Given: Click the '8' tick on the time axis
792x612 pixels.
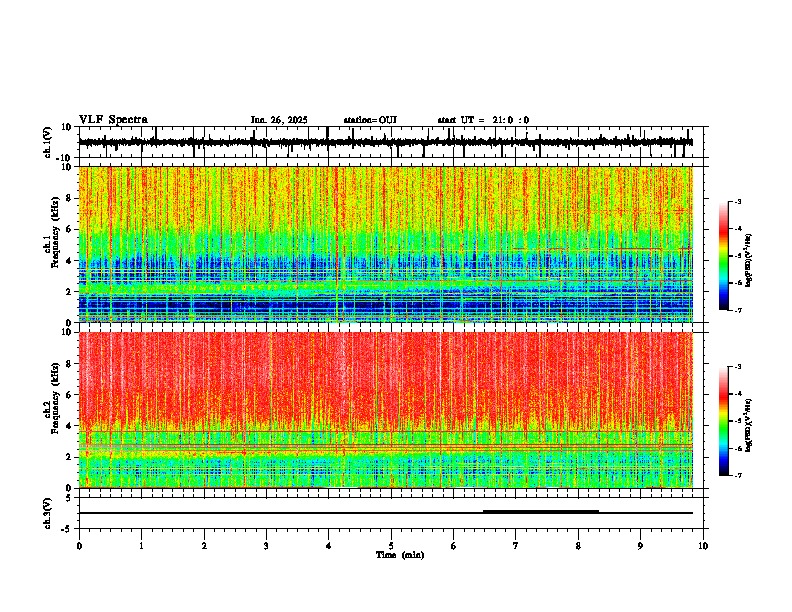Looking at the screenshot, I should [578, 545].
